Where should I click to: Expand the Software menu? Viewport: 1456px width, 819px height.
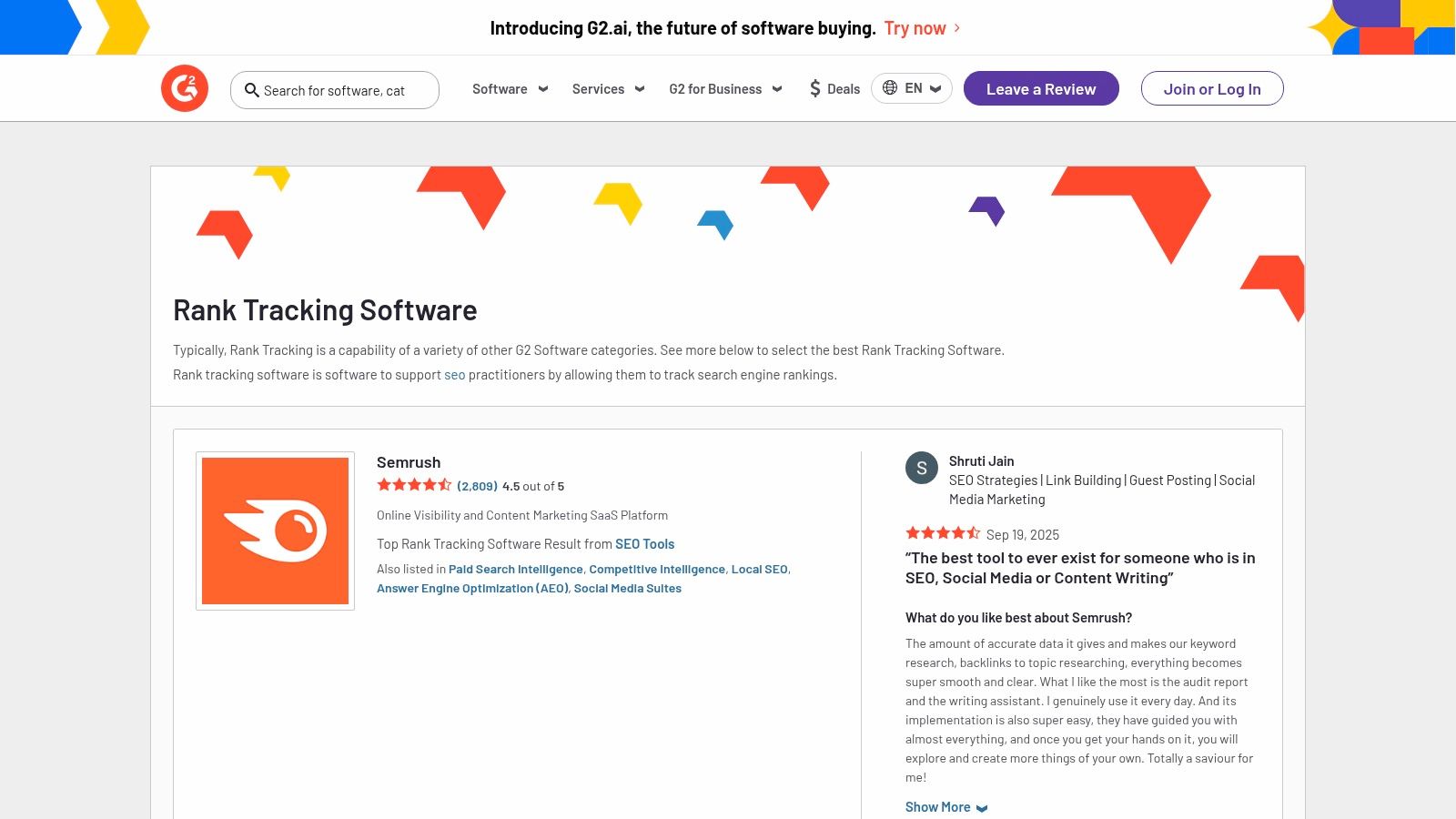pyautogui.click(x=510, y=89)
